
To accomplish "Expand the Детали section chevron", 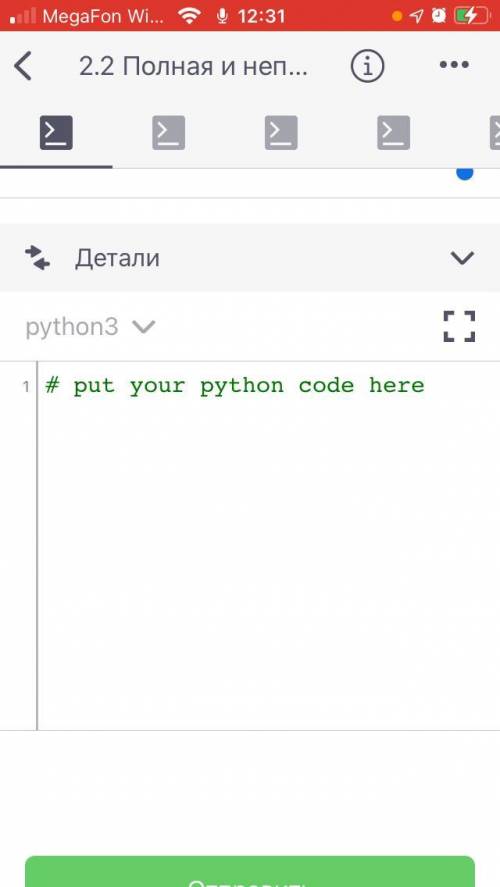I will [x=462, y=259].
